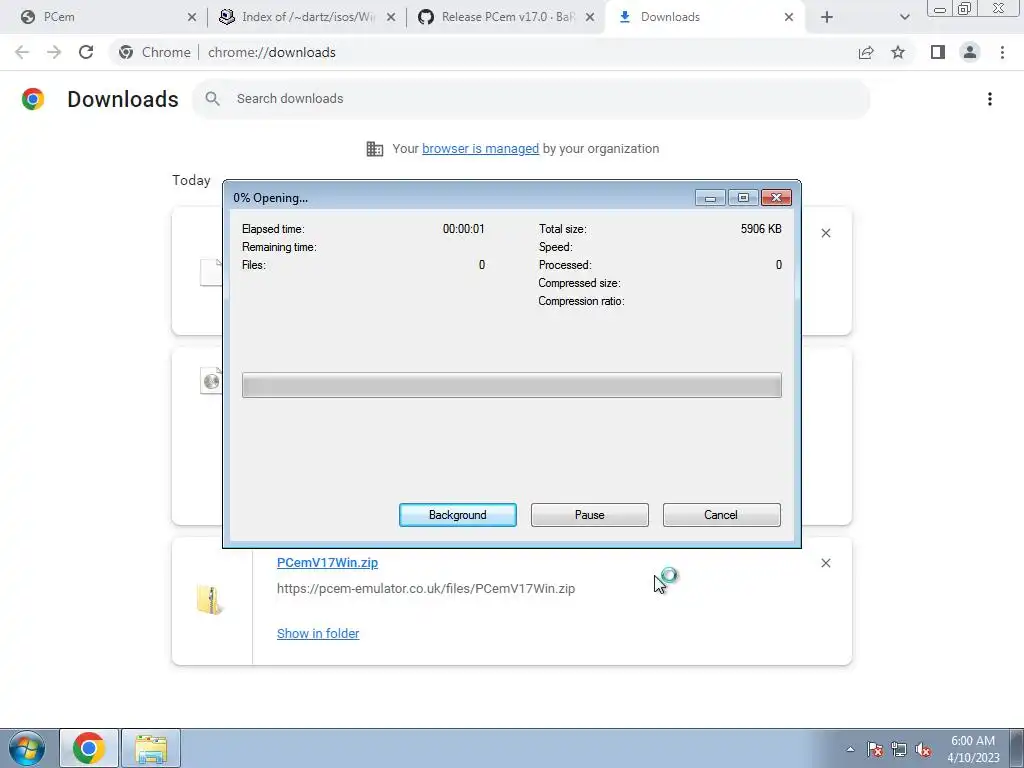
Task: Share this page icon in address bar
Action: pyautogui.click(x=866, y=52)
